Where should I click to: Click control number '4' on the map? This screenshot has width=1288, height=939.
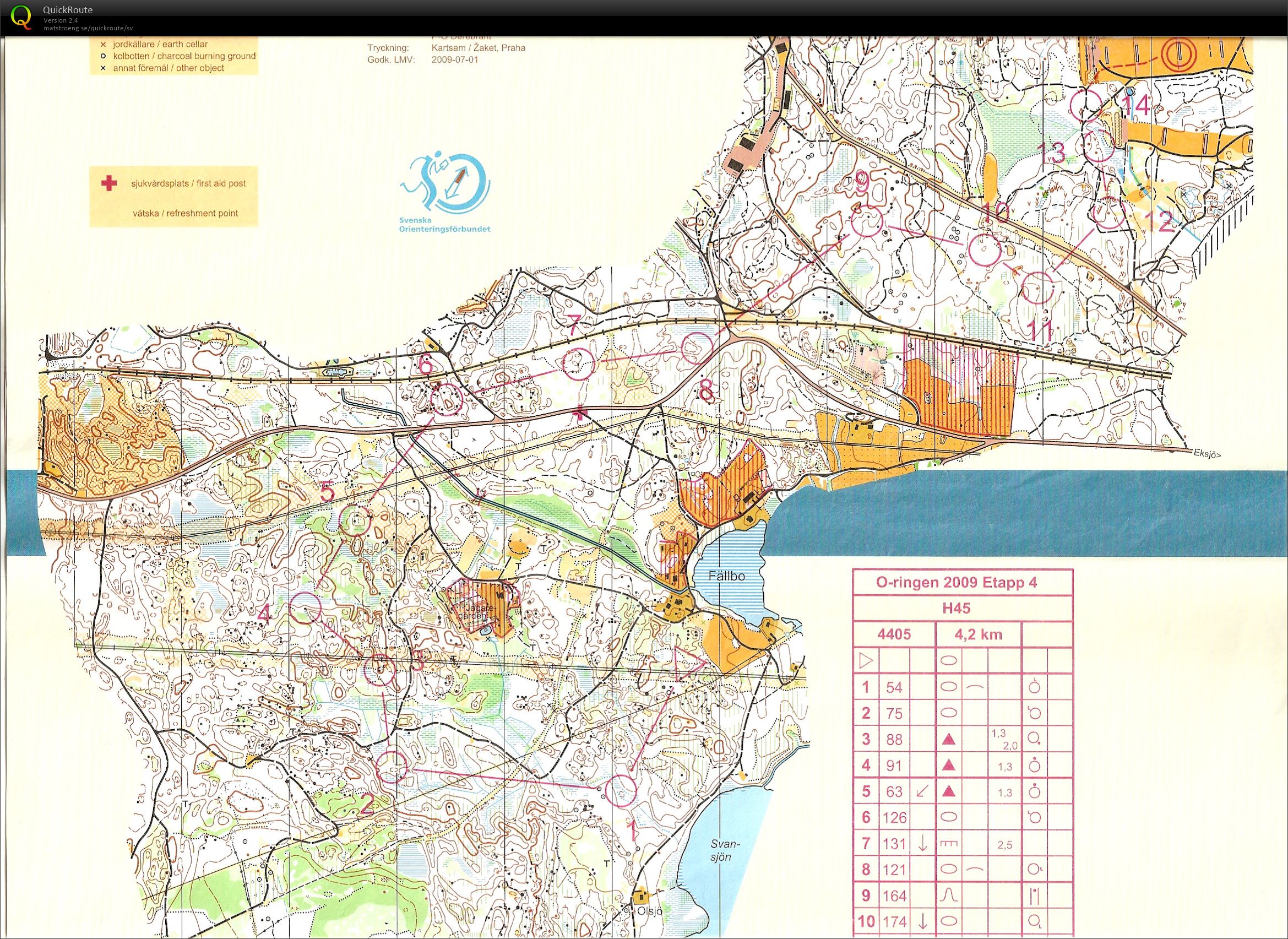[x=264, y=614]
